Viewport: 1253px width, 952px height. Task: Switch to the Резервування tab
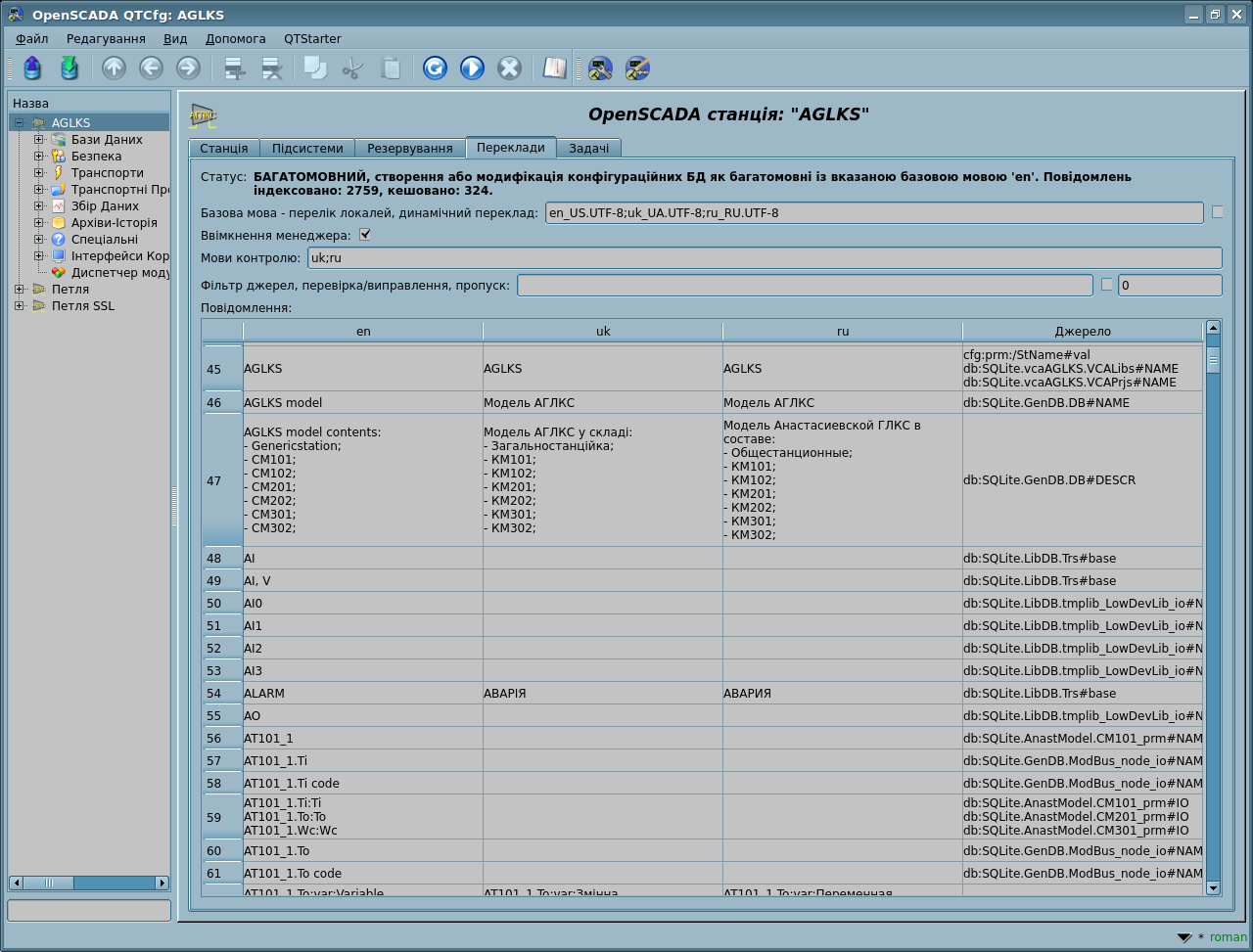tap(410, 148)
